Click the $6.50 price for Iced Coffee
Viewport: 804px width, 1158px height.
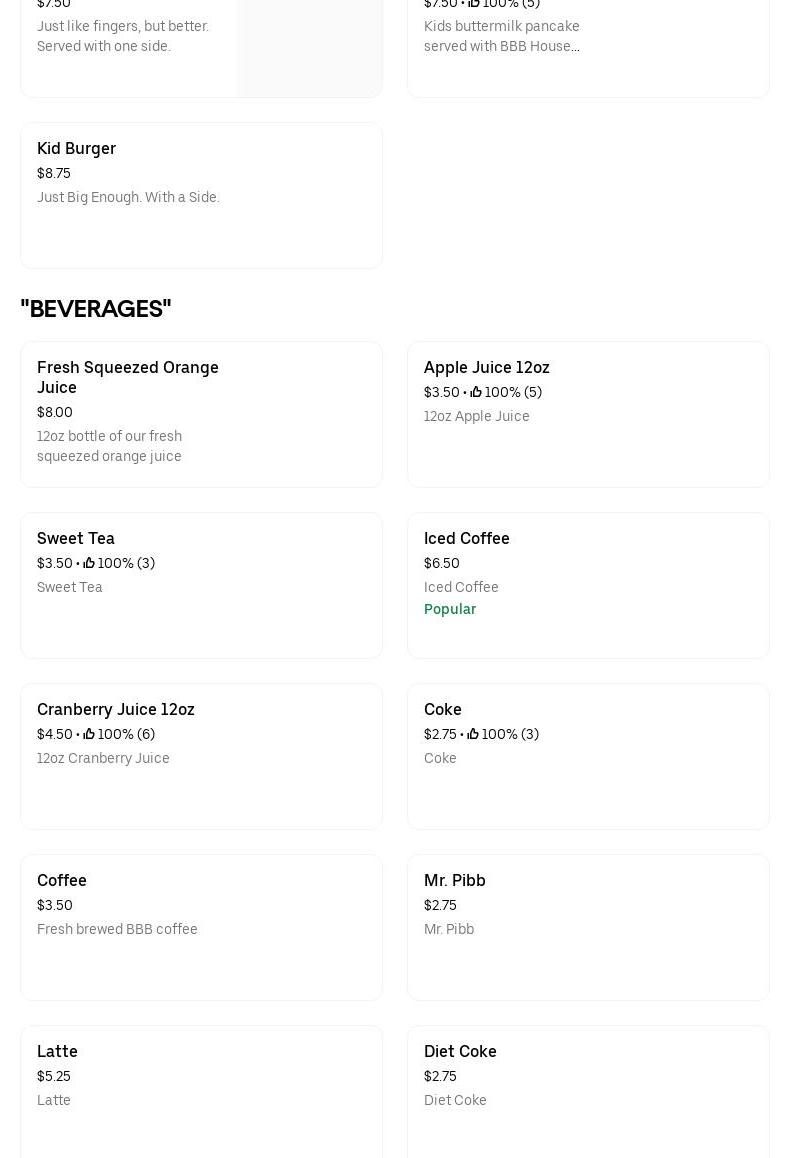pos(442,563)
